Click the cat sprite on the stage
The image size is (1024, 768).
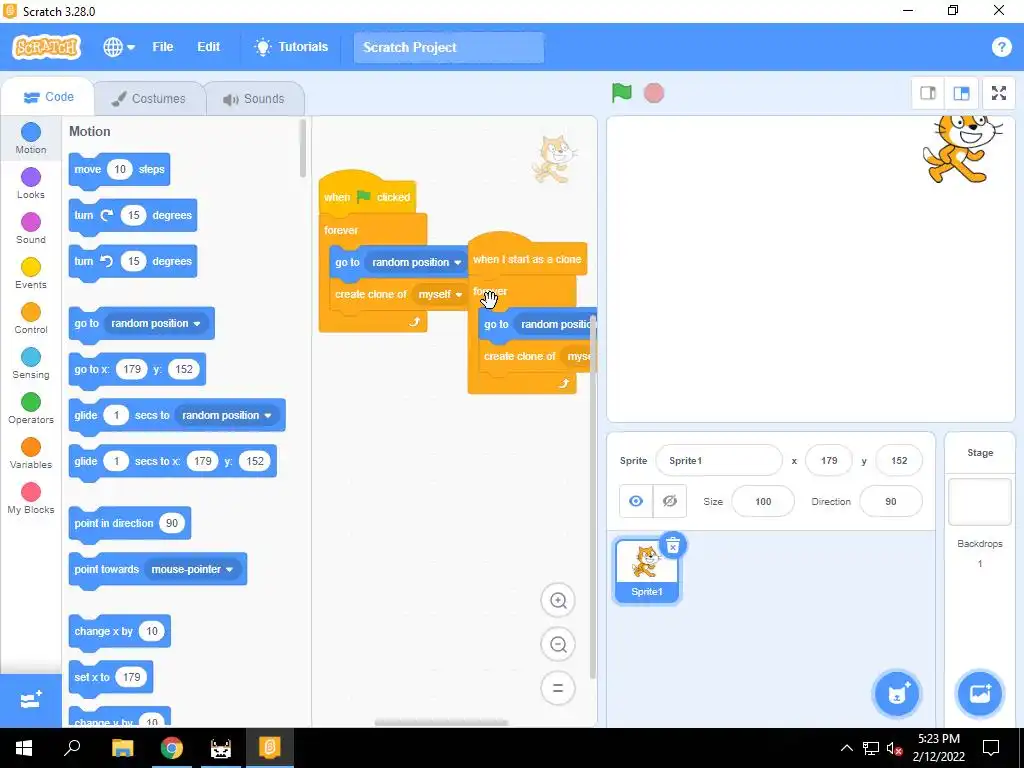click(x=960, y=150)
